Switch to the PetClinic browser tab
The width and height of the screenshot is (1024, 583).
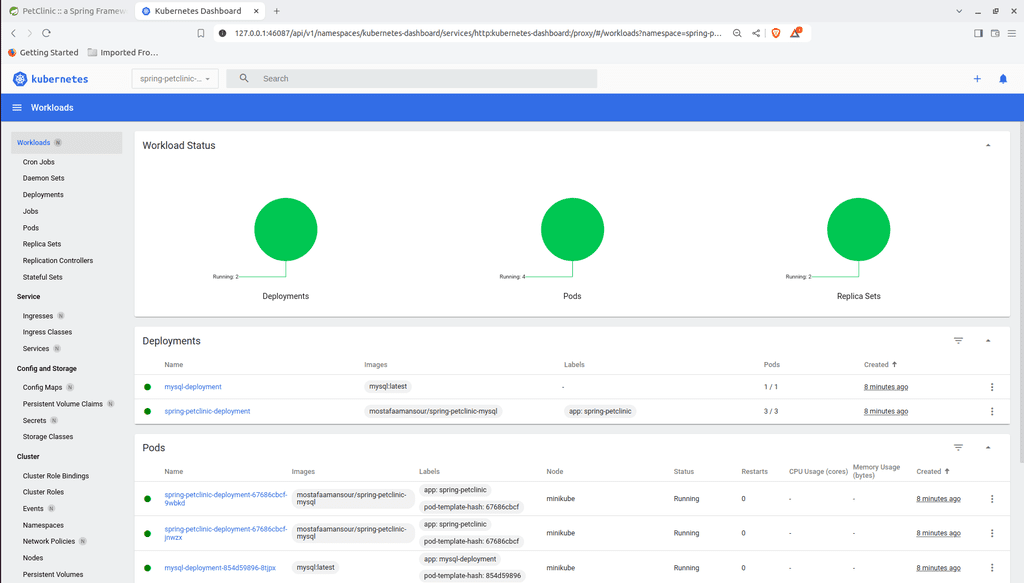(67, 11)
